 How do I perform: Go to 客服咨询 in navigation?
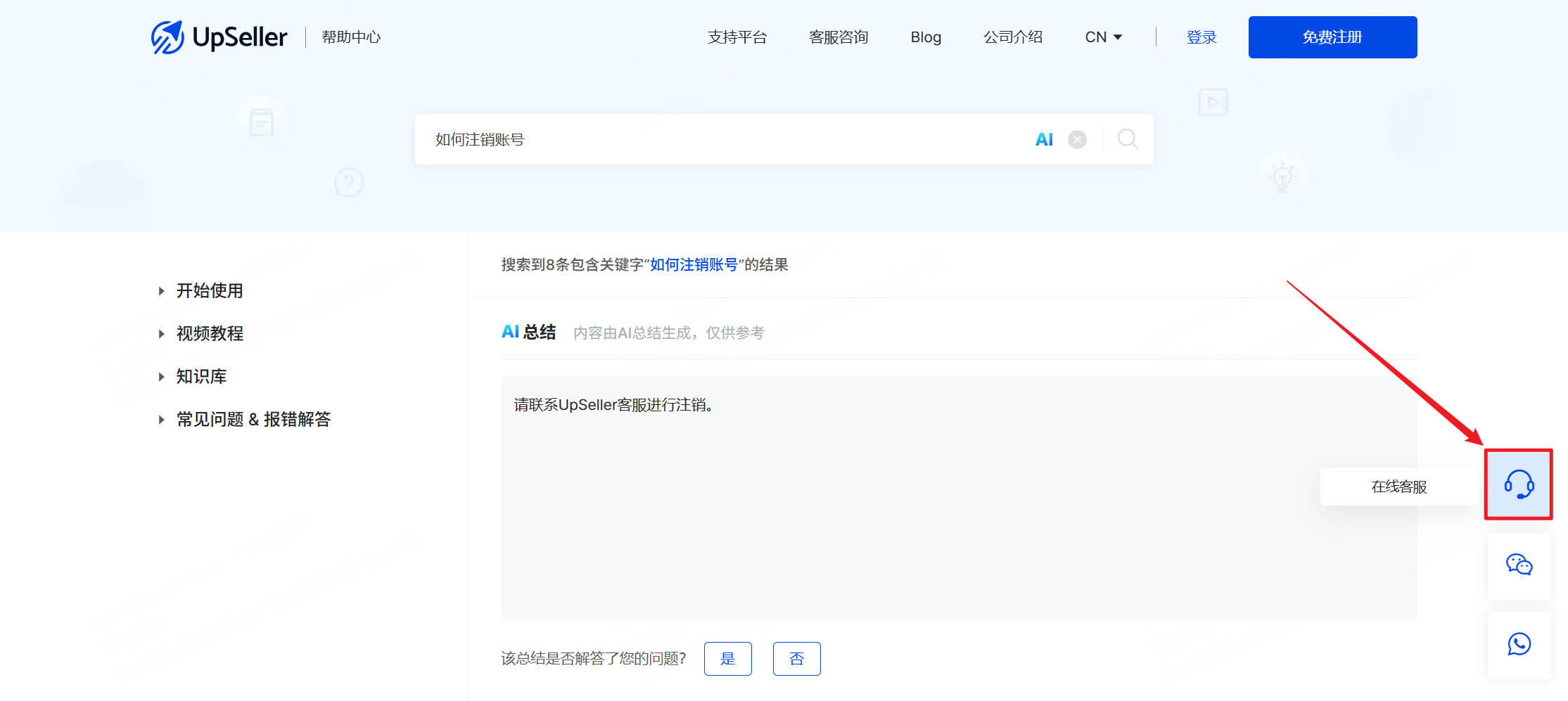[x=839, y=37]
